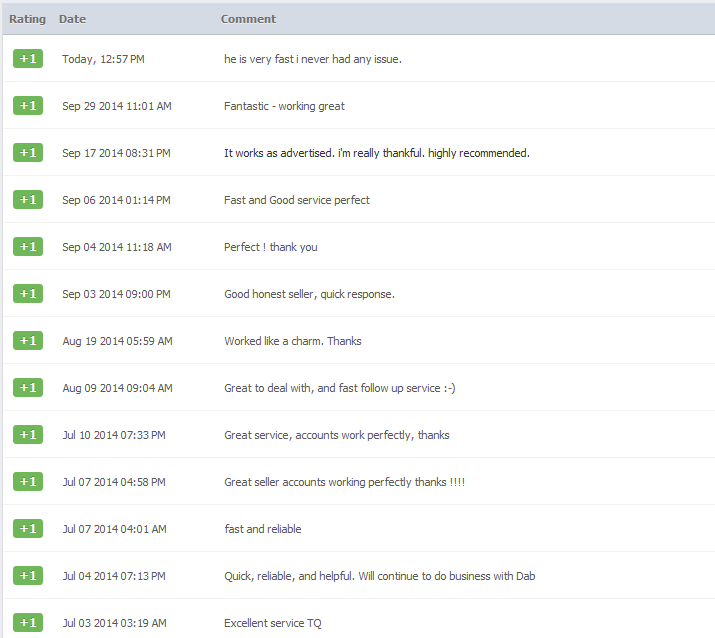
Task: Select the +1 badge on Jul 03 row
Action: (x=28, y=622)
